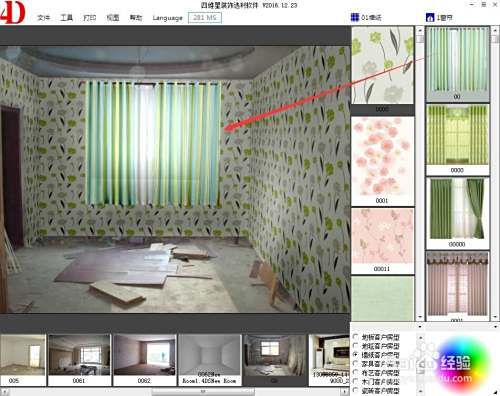Click the red 4D logo icon

click(13, 12)
